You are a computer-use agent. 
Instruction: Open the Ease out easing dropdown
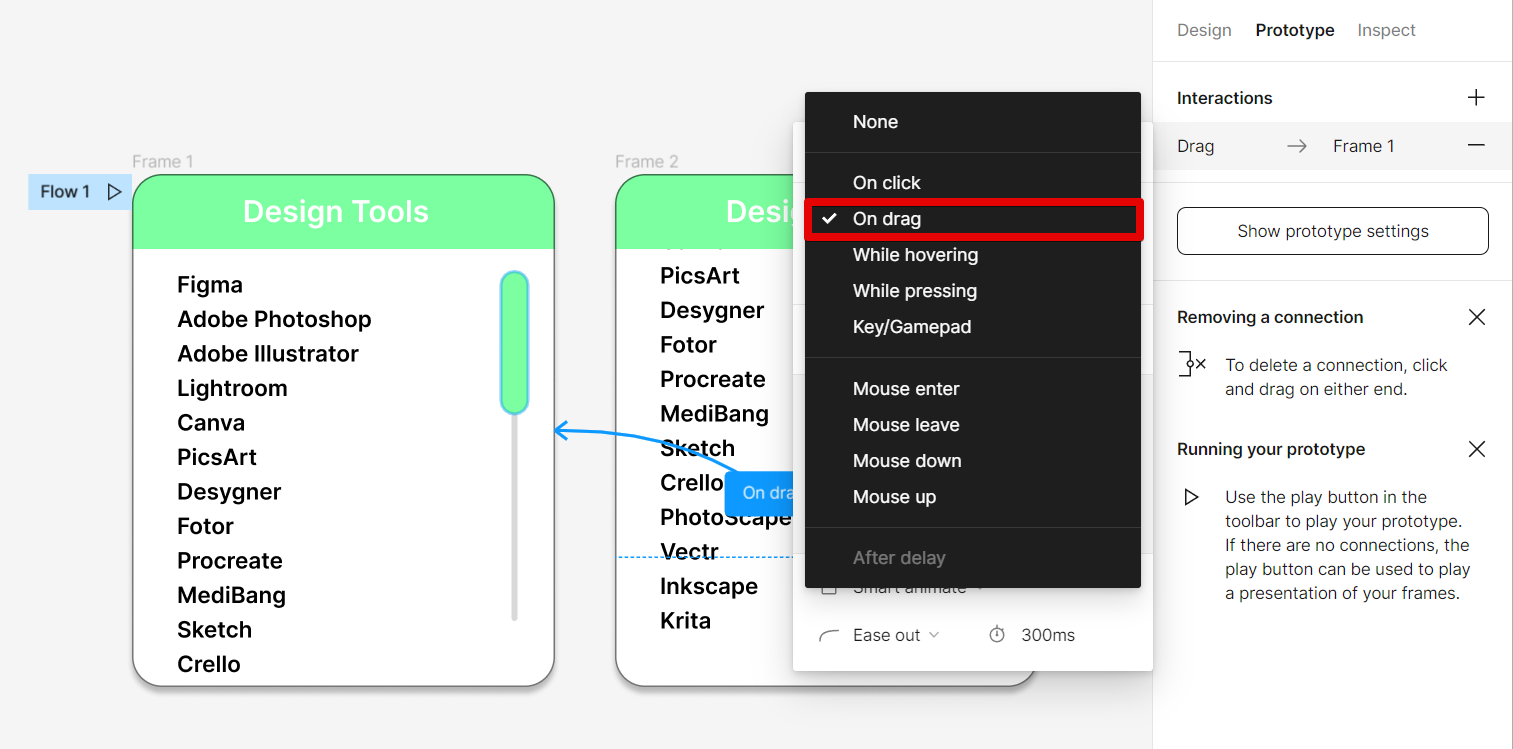click(895, 635)
